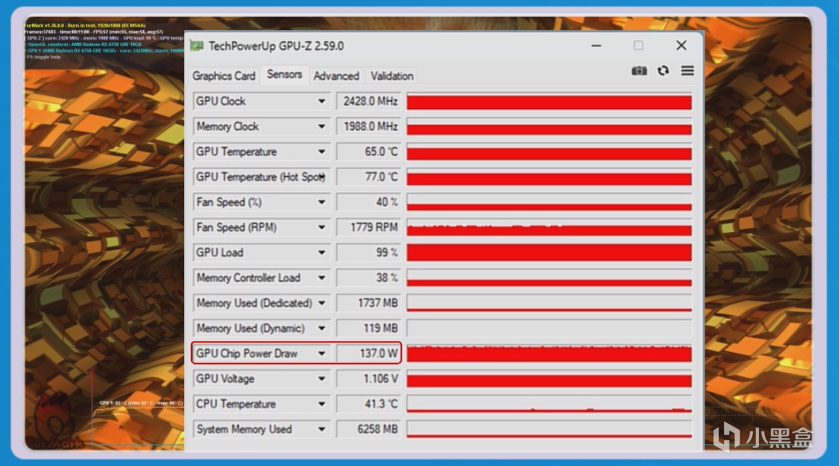Open the System Memory Used dropdown
This screenshot has width=839, height=466.
click(322, 429)
